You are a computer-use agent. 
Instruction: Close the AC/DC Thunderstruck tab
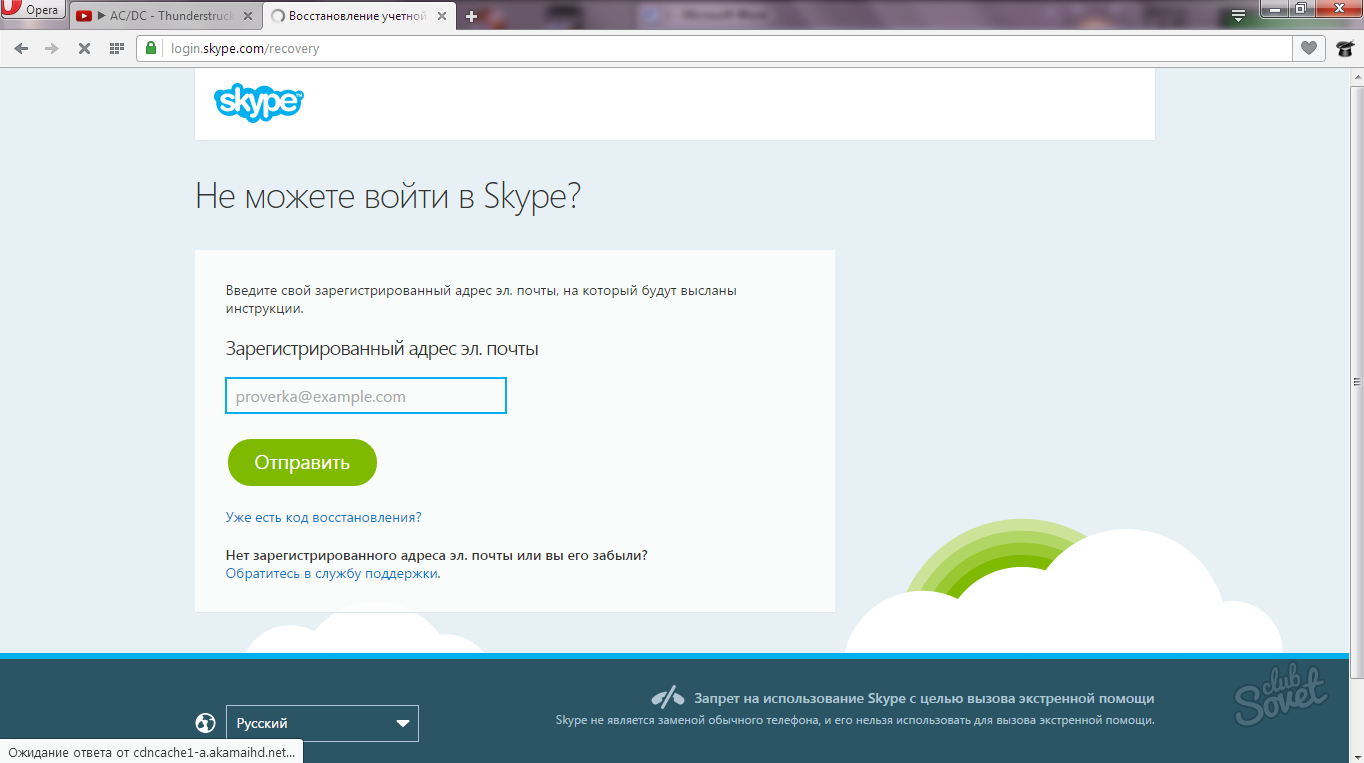[247, 16]
